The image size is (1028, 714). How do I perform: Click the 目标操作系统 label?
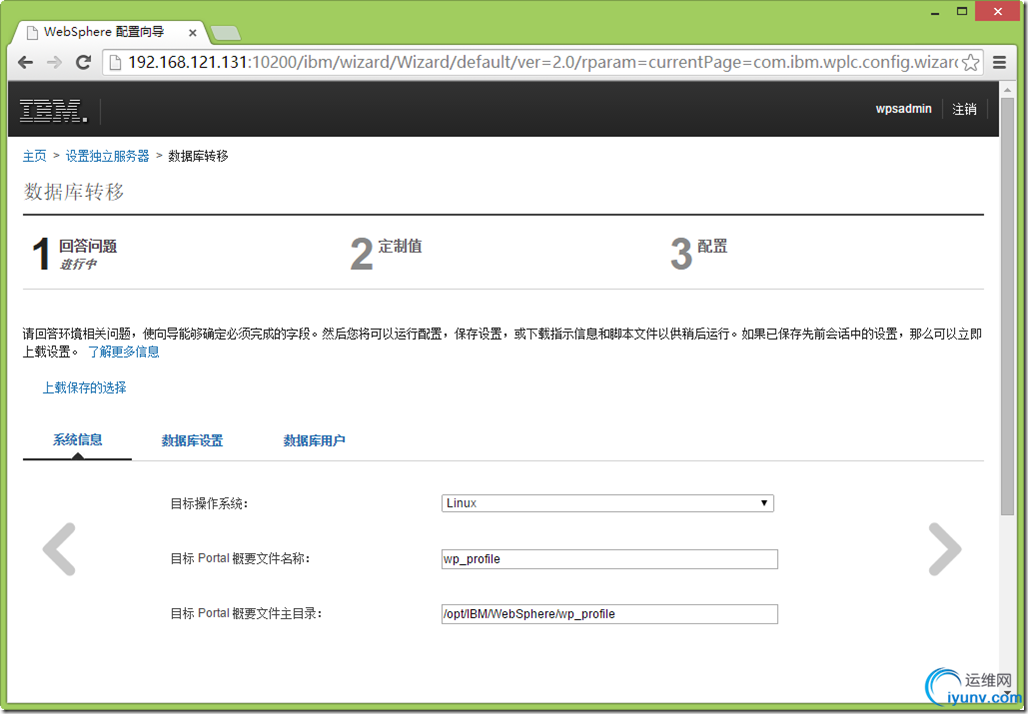209,504
